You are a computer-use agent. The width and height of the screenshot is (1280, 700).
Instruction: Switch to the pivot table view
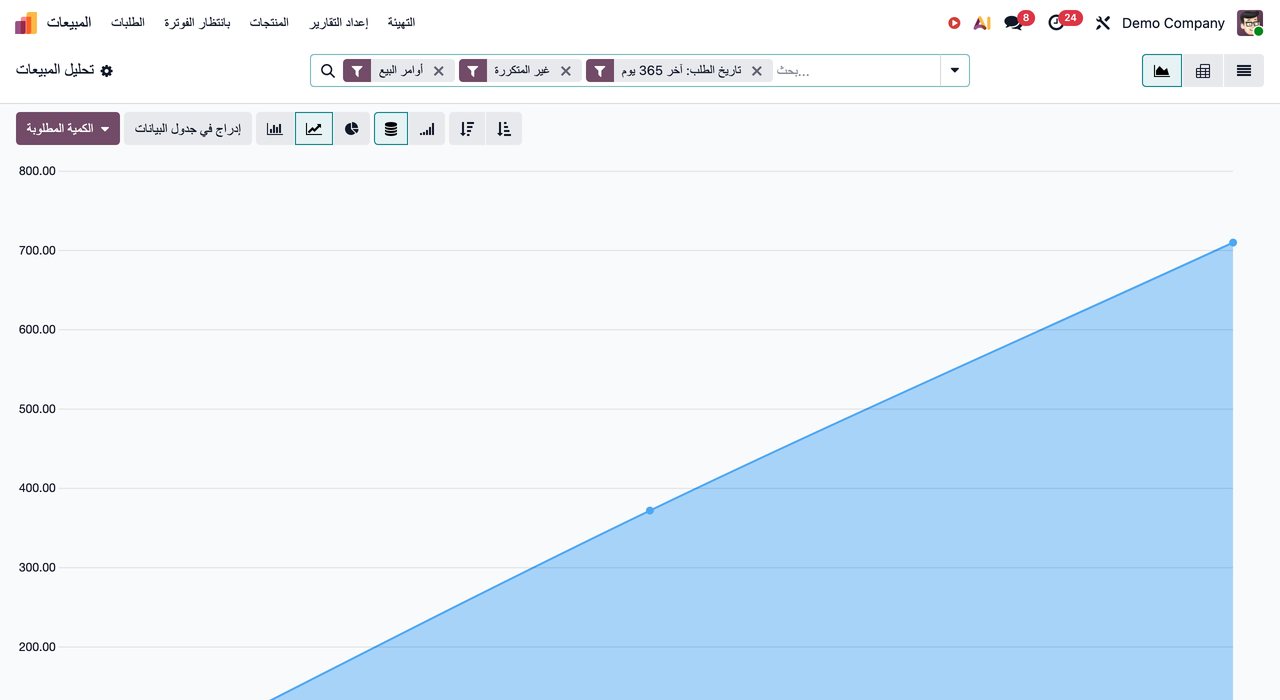coord(1203,71)
